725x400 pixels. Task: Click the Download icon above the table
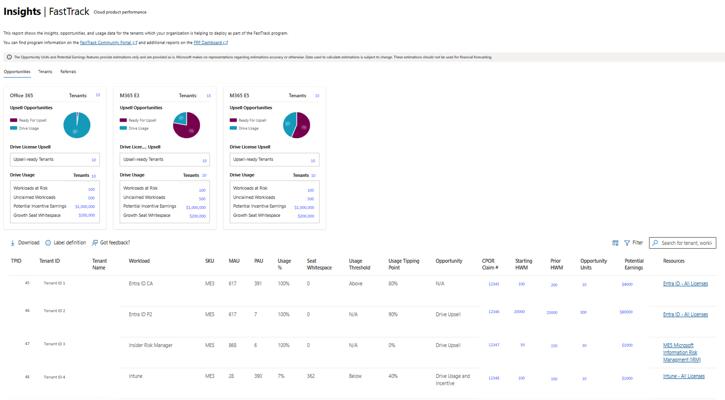tap(13, 243)
